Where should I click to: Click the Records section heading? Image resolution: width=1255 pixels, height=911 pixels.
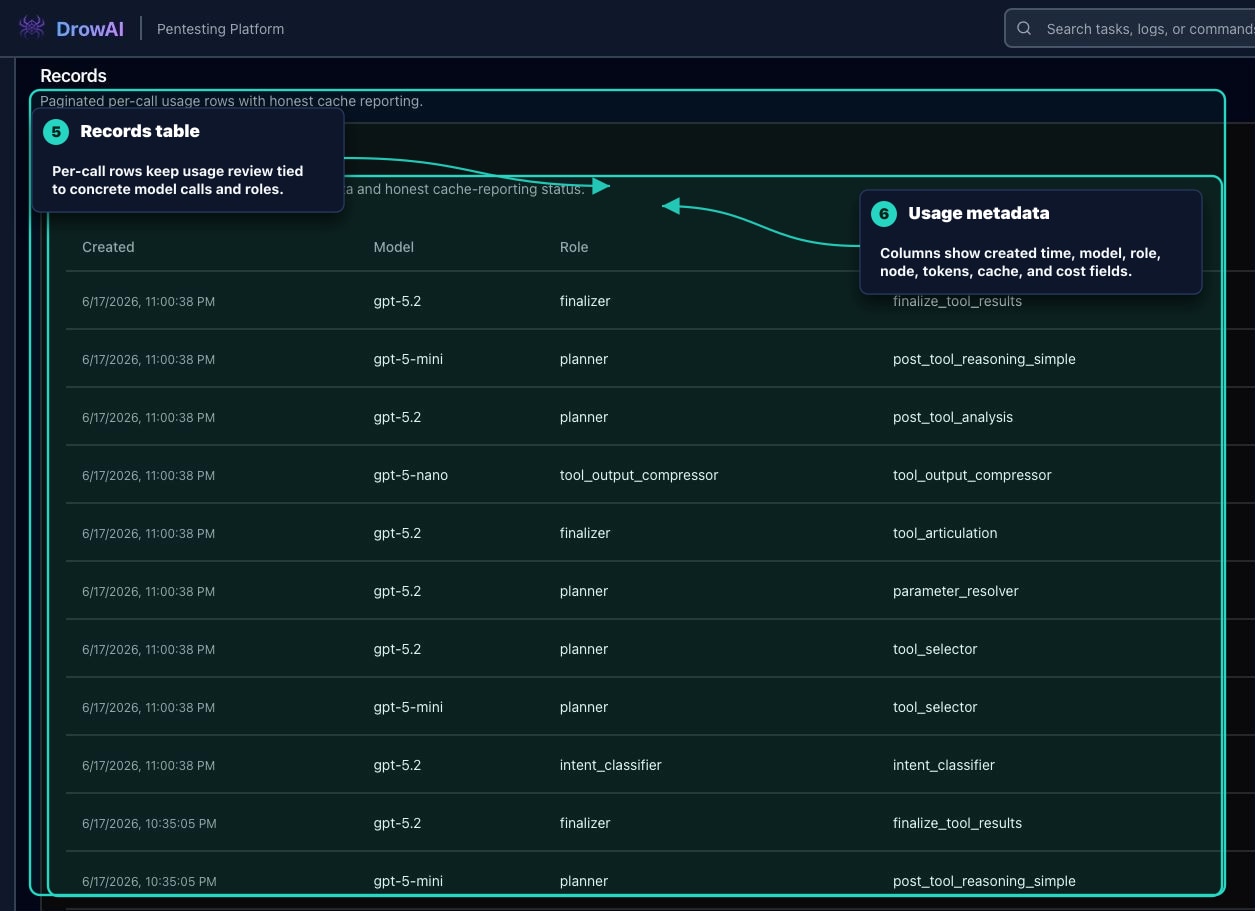point(73,76)
